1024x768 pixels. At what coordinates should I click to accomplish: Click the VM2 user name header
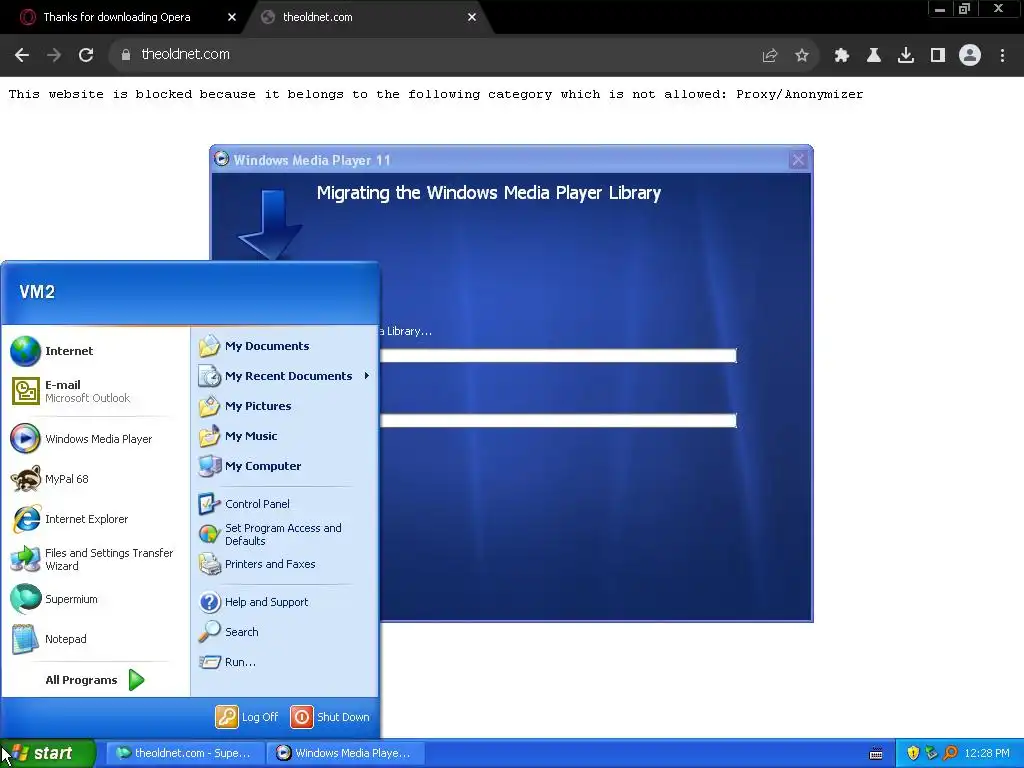point(37,292)
